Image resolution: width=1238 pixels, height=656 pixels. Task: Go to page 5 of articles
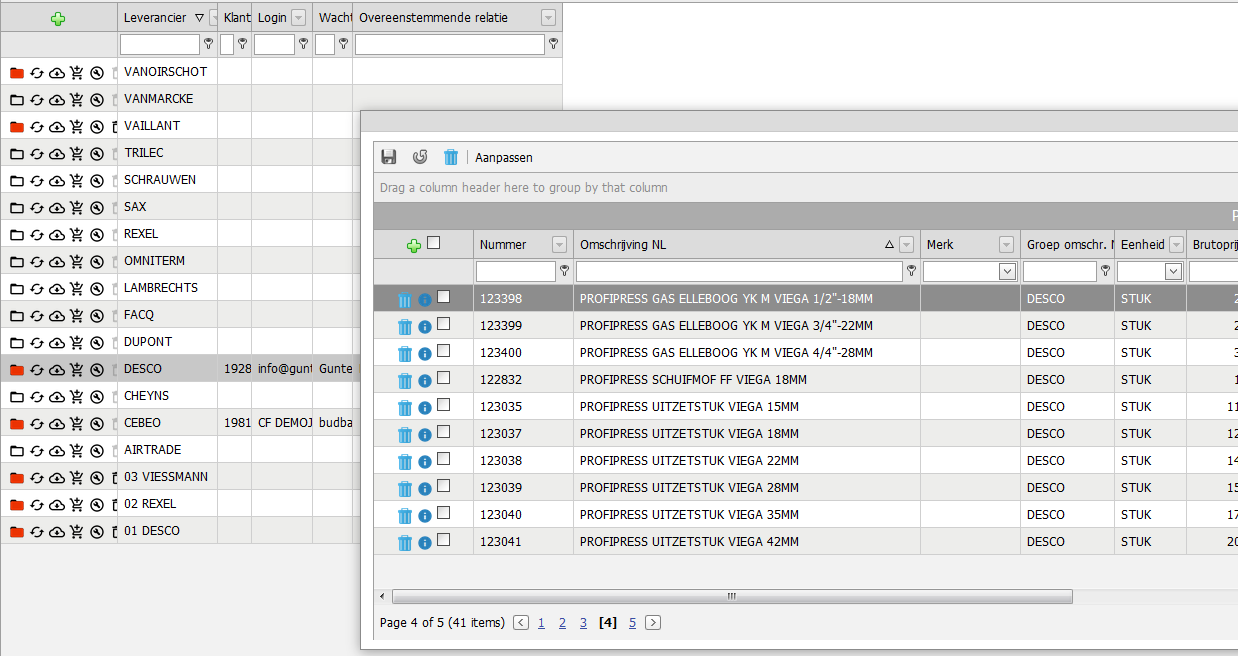632,623
